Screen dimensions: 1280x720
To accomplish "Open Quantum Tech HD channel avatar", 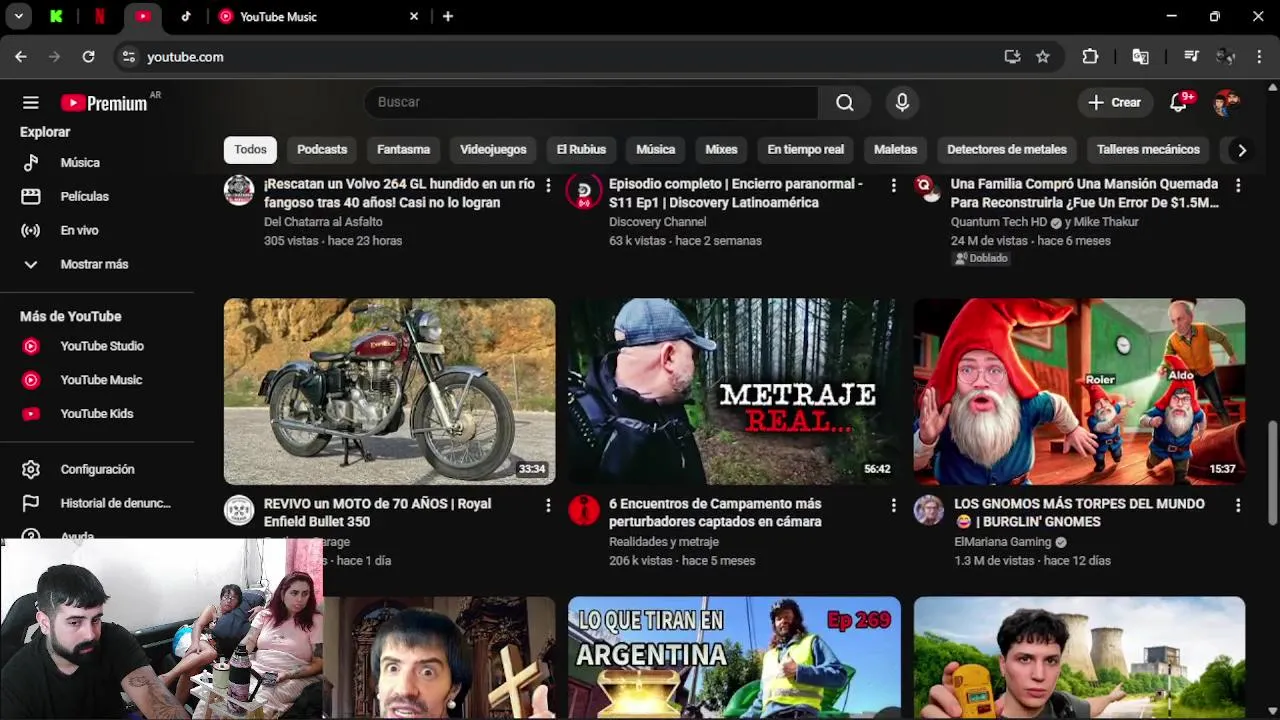I will click(x=929, y=190).
